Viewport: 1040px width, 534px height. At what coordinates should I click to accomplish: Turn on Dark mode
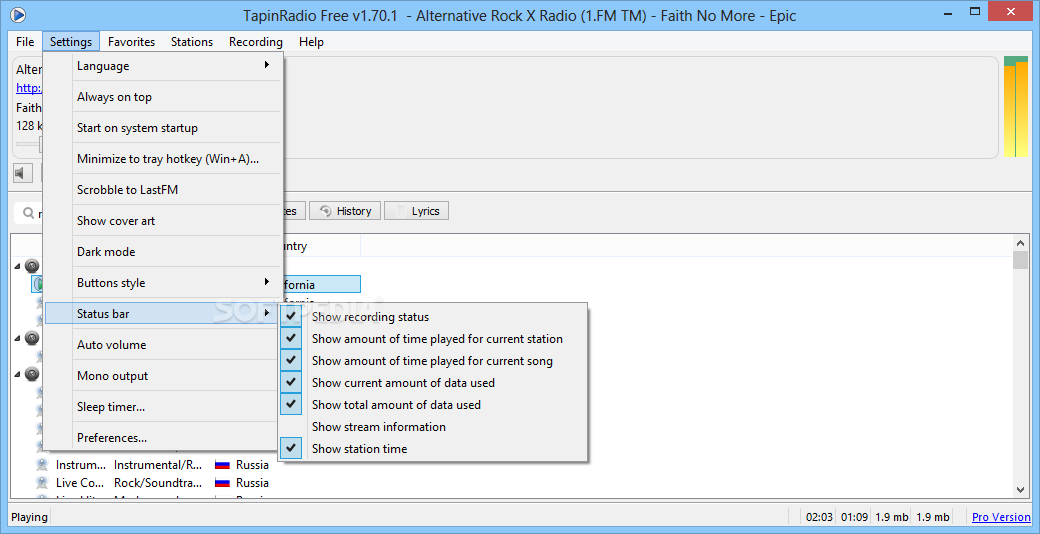[x=163, y=252]
